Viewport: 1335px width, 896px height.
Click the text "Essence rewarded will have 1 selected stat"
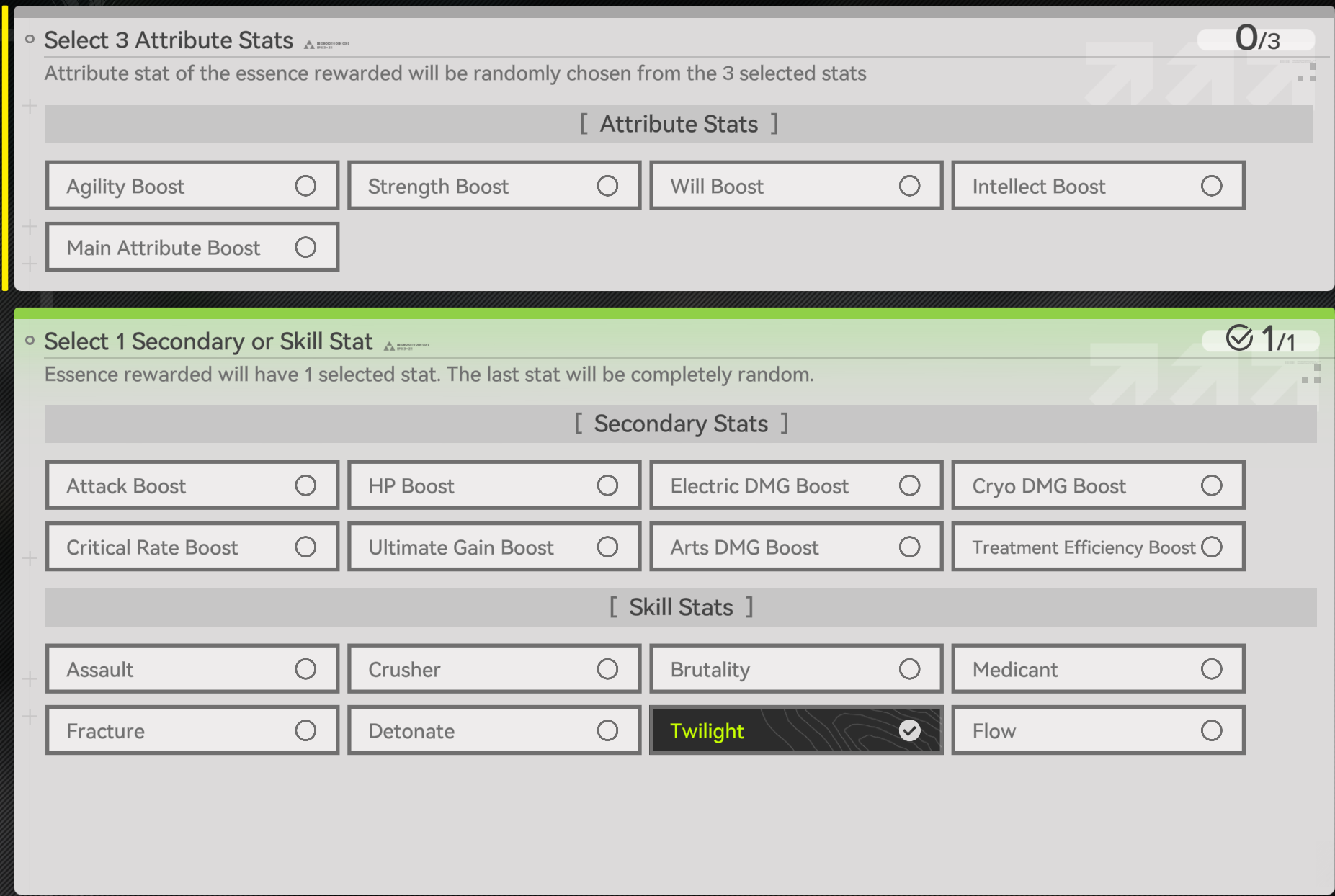pos(242,375)
